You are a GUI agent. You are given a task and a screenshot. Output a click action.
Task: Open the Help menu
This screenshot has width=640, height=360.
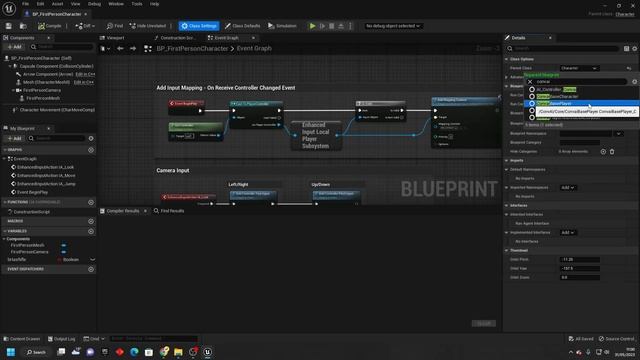(x=154, y=4)
